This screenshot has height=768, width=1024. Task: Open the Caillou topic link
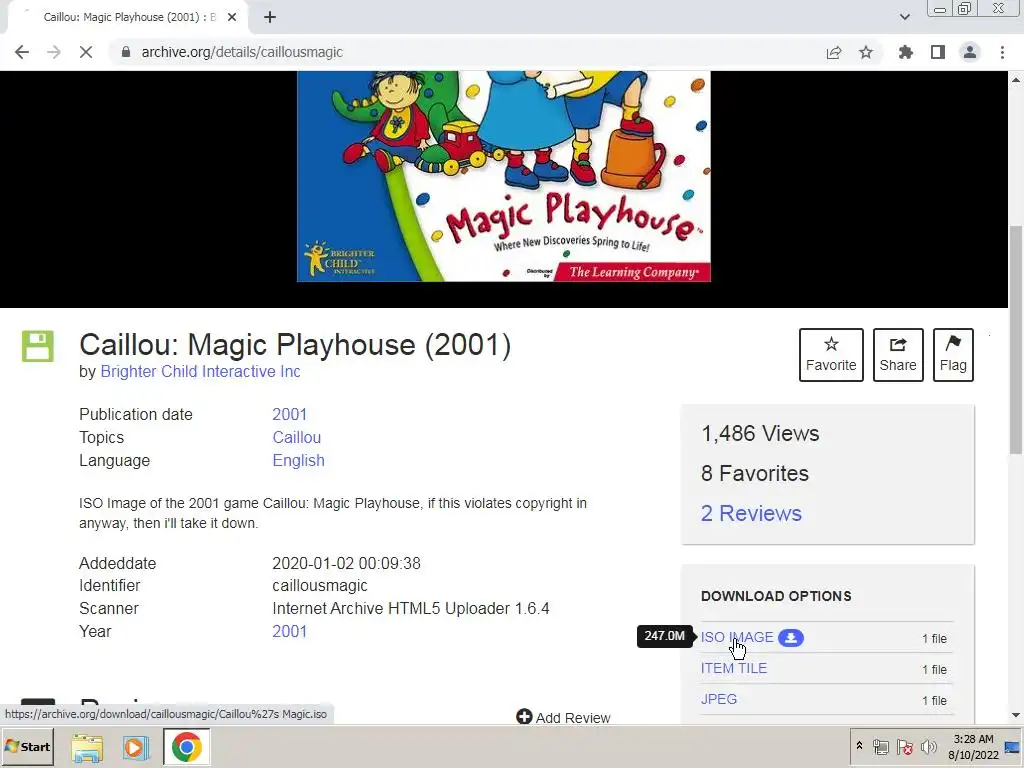click(296, 438)
